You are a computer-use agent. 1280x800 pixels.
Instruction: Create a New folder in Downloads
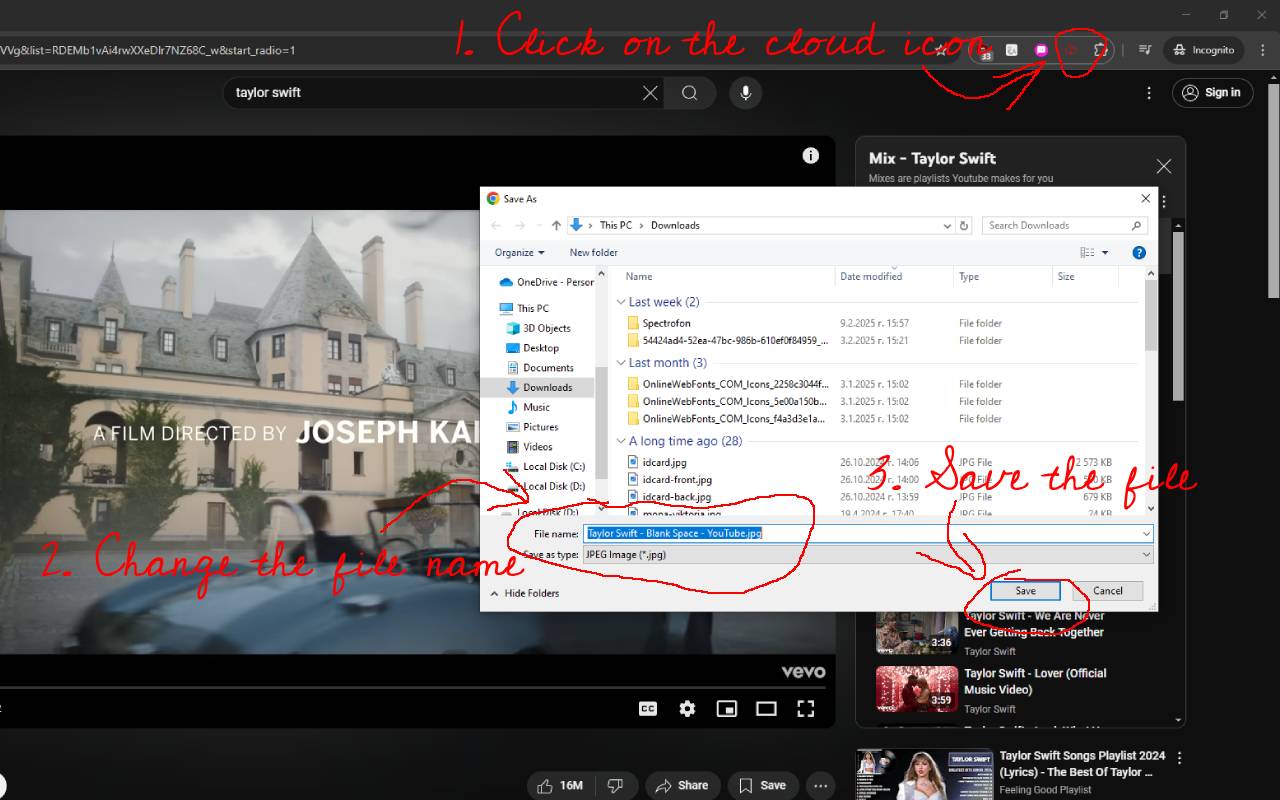593,252
